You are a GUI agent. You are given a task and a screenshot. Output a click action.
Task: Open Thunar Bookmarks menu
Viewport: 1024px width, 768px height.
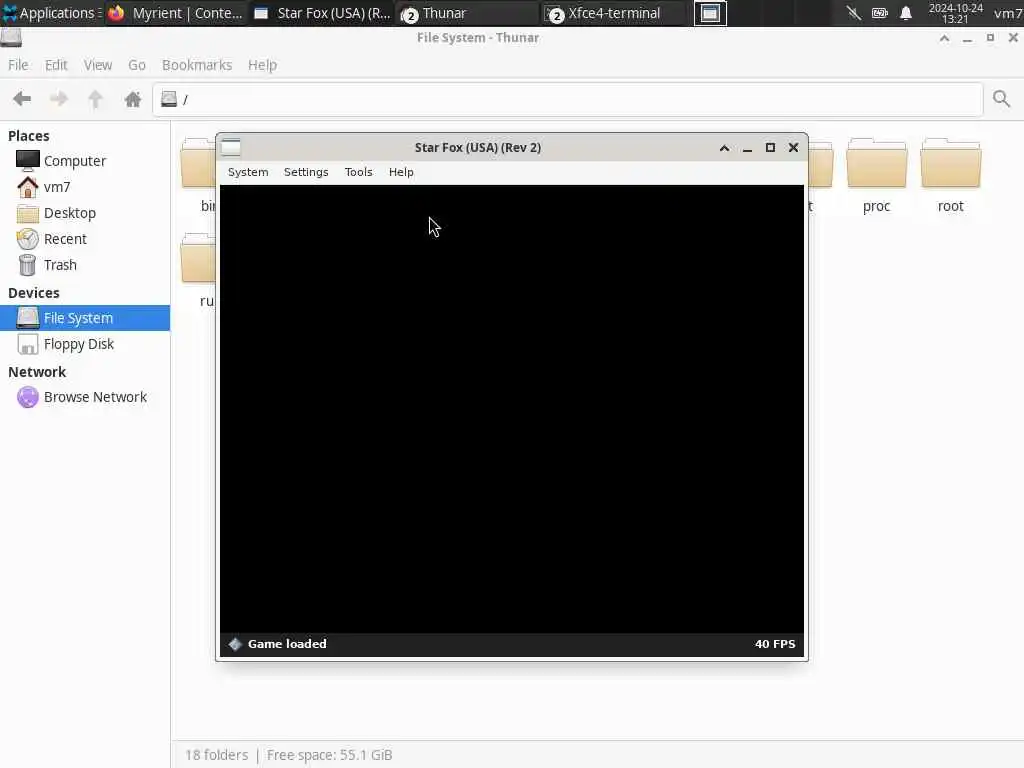click(197, 65)
